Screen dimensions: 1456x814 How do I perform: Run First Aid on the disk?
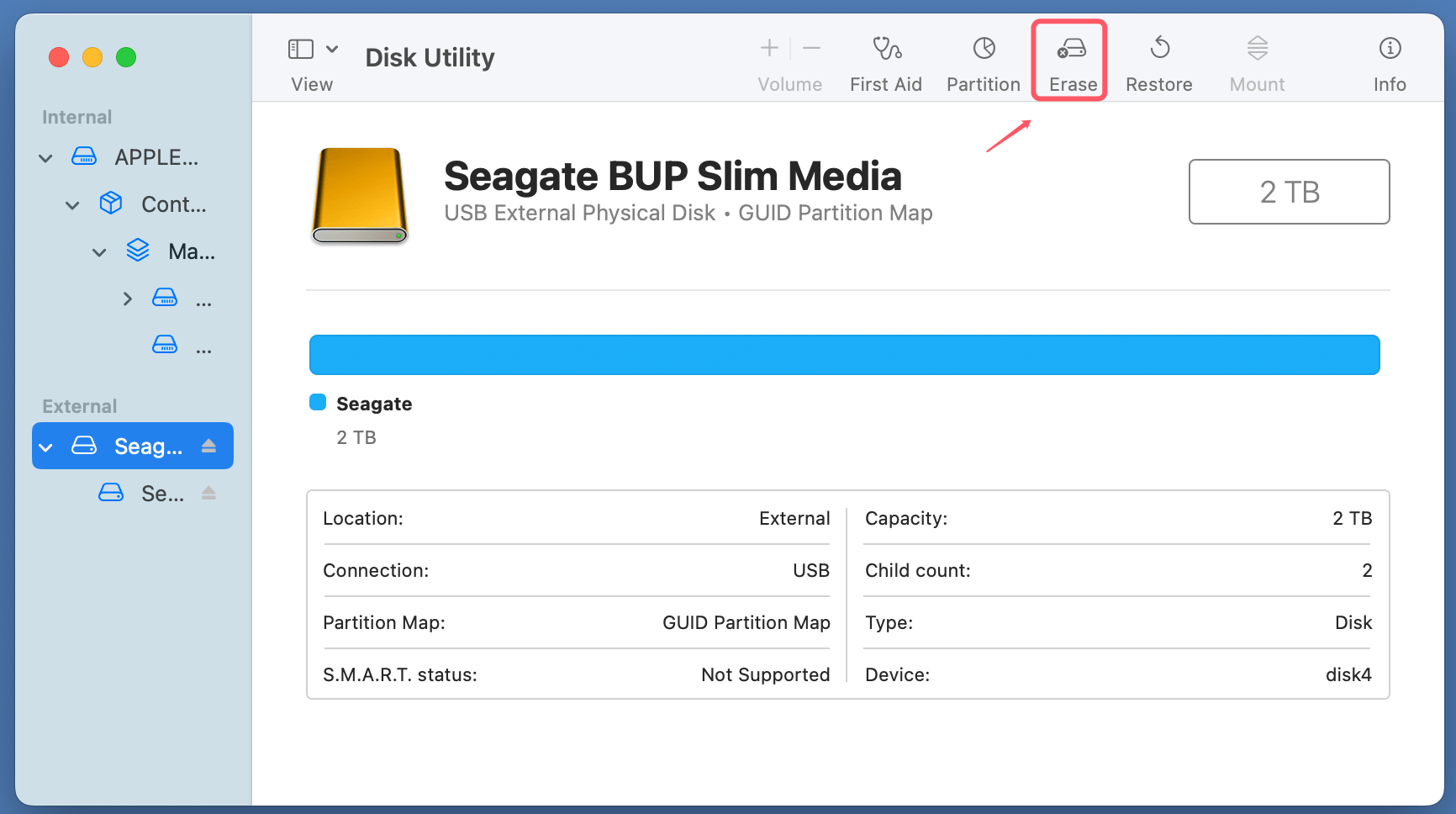(886, 61)
